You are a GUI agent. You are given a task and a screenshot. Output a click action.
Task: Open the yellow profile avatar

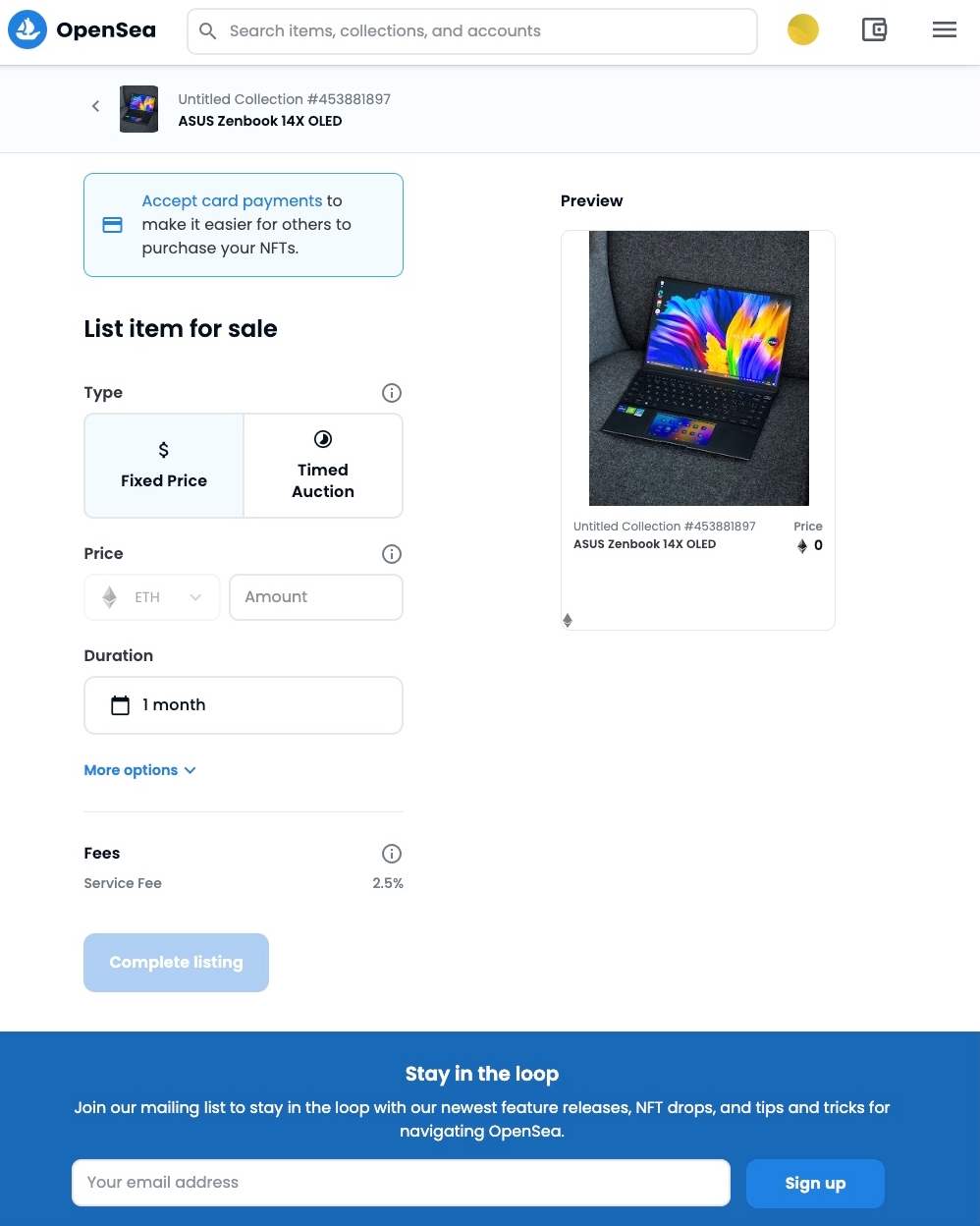tap(803, 29)
